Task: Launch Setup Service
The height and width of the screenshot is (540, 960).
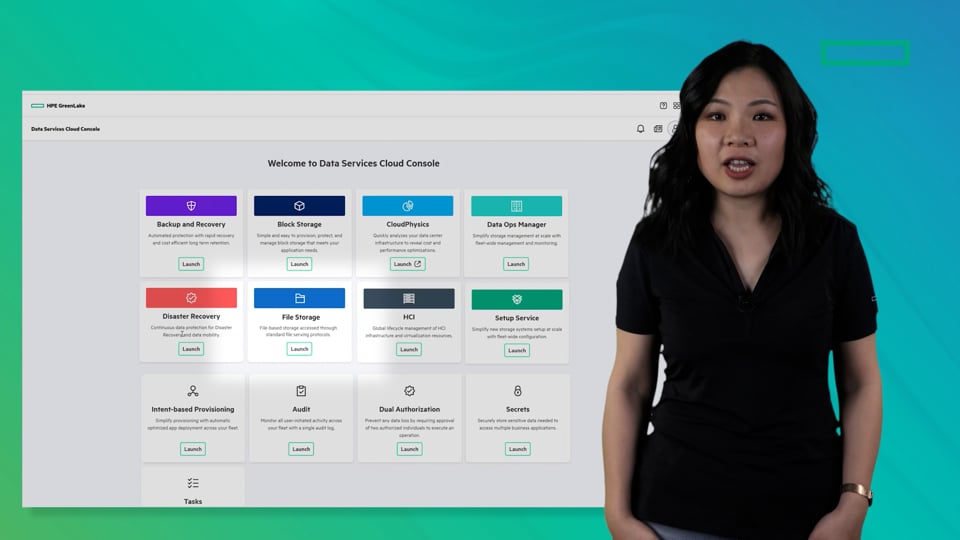Action: point(517,351)
